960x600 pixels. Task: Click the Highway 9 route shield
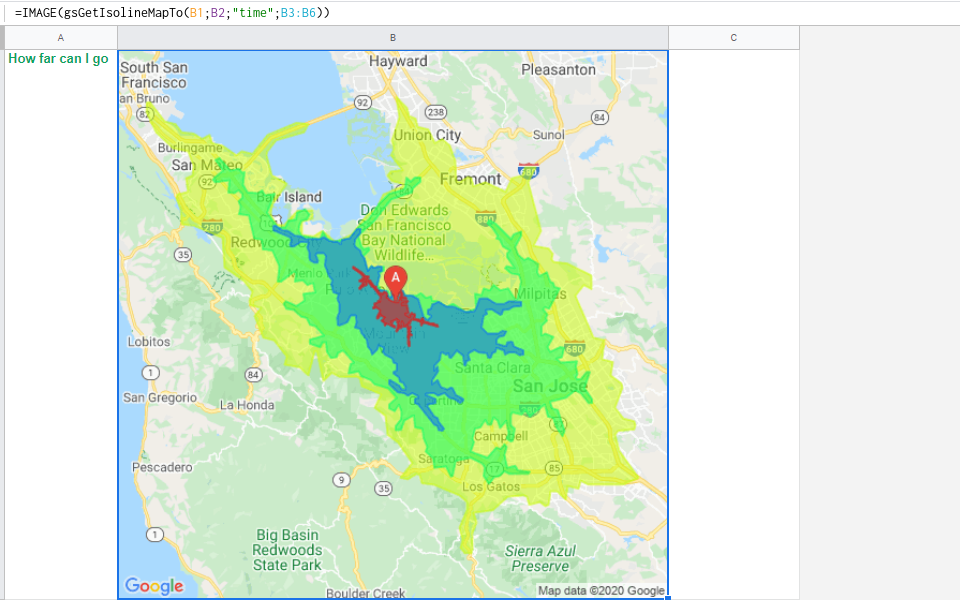[343, 479]
